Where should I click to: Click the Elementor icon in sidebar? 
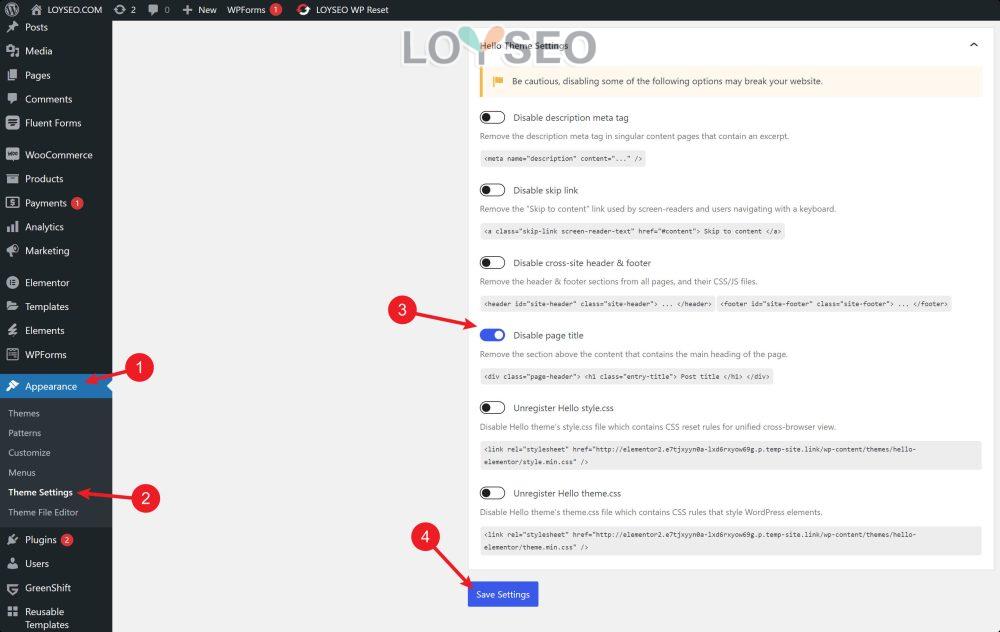pos(12,283)
